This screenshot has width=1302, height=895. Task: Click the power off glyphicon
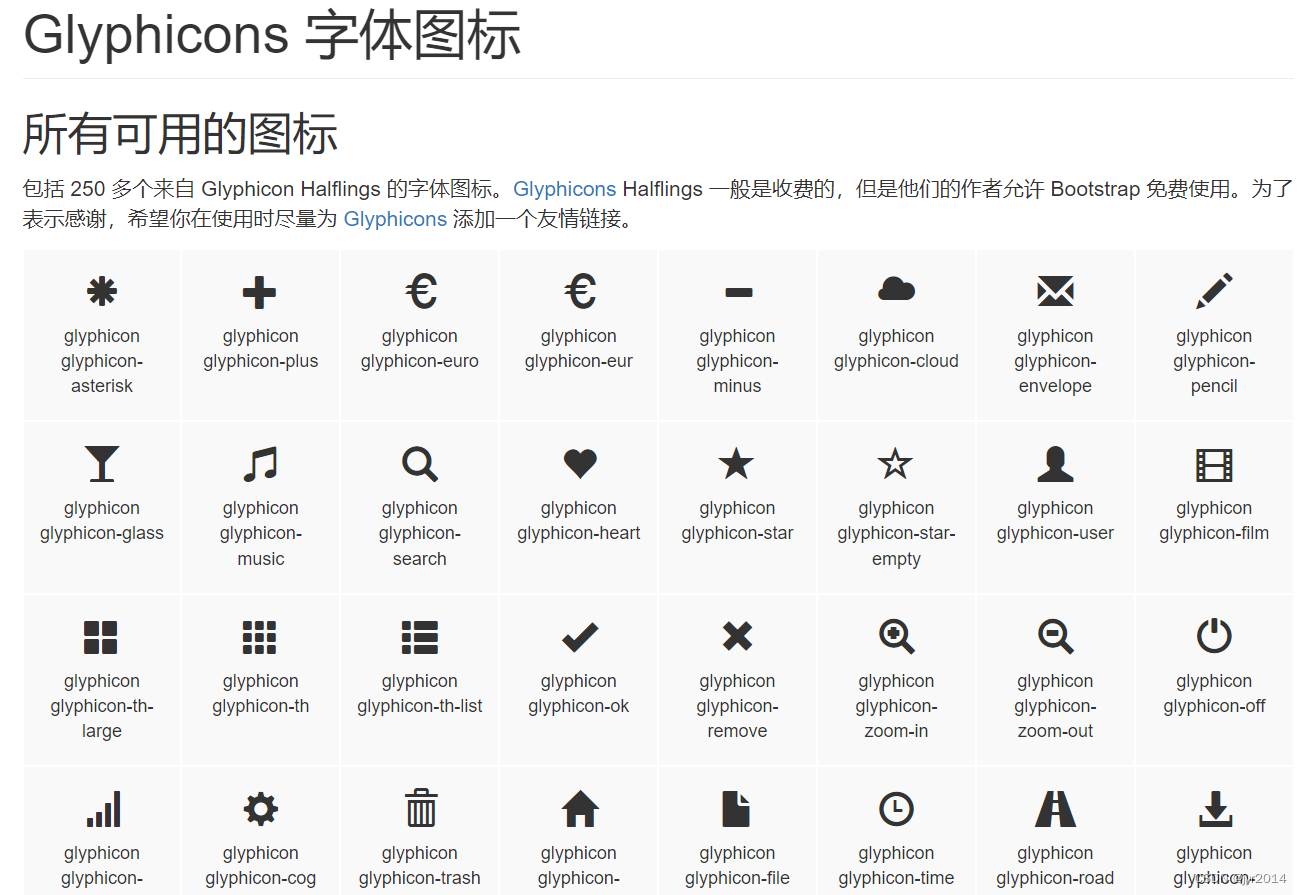(1214, 636)
